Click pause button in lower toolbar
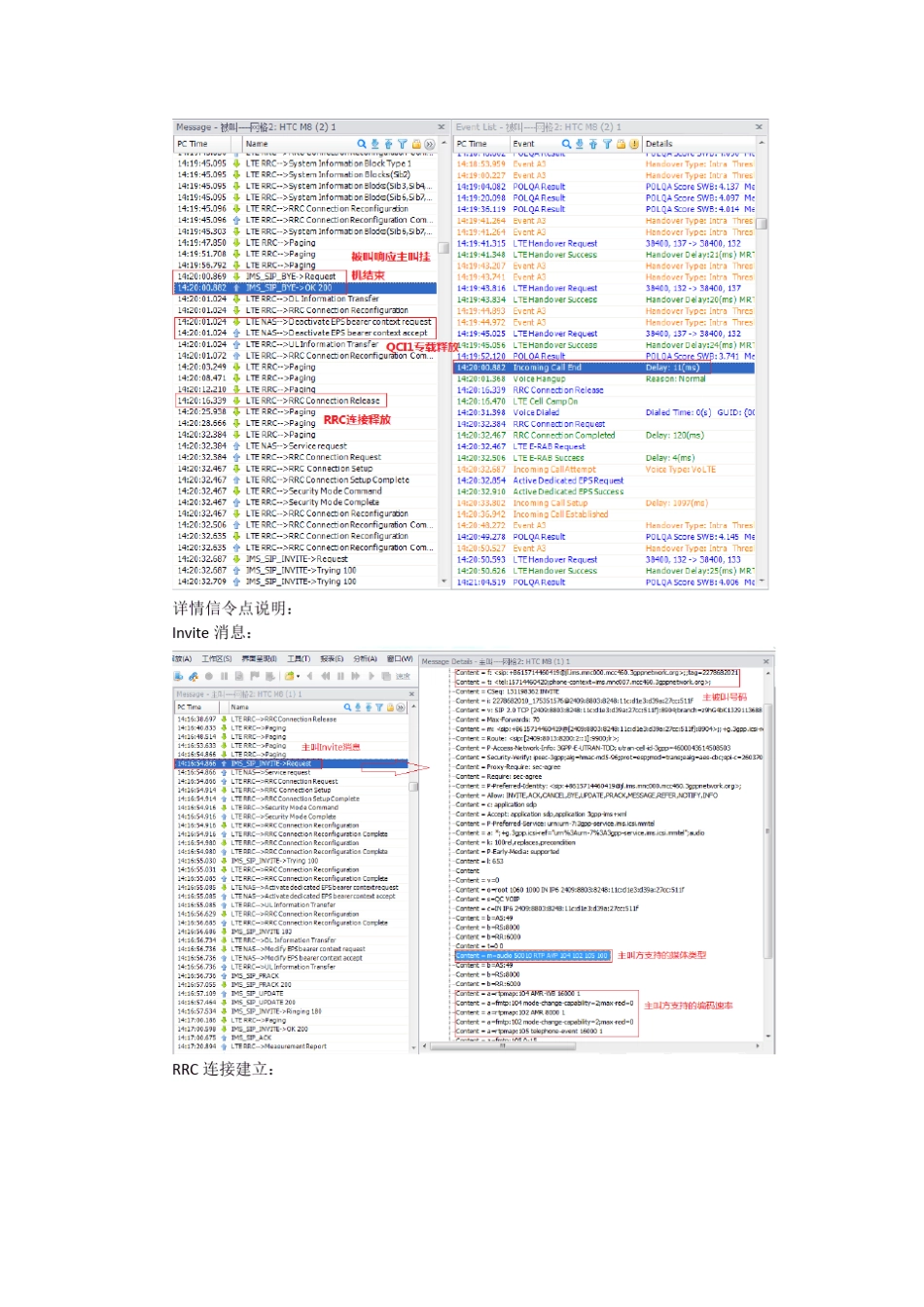The image size is (924, 1307). (224, 676)
